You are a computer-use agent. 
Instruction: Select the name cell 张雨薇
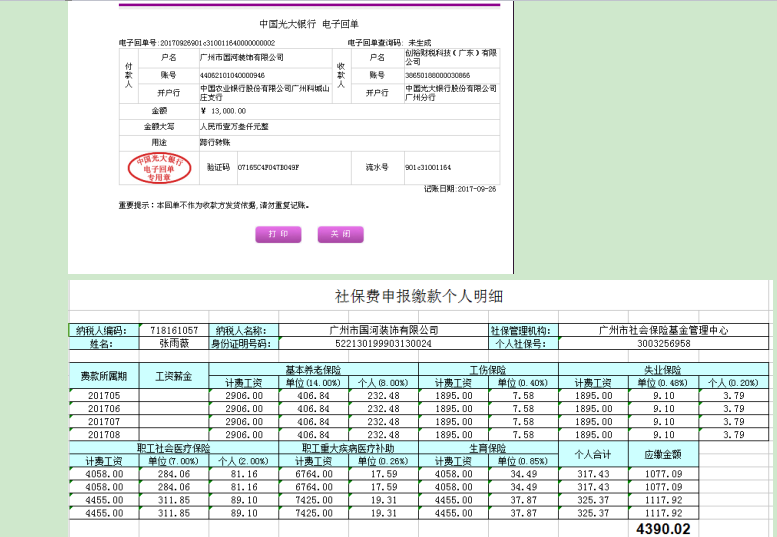tap(174, 343)
